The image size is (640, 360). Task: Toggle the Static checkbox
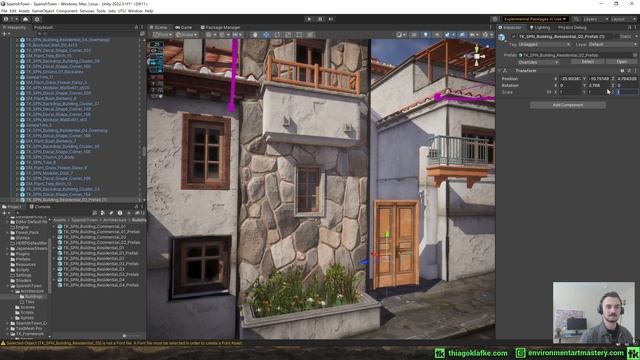[x=617, y=36]
